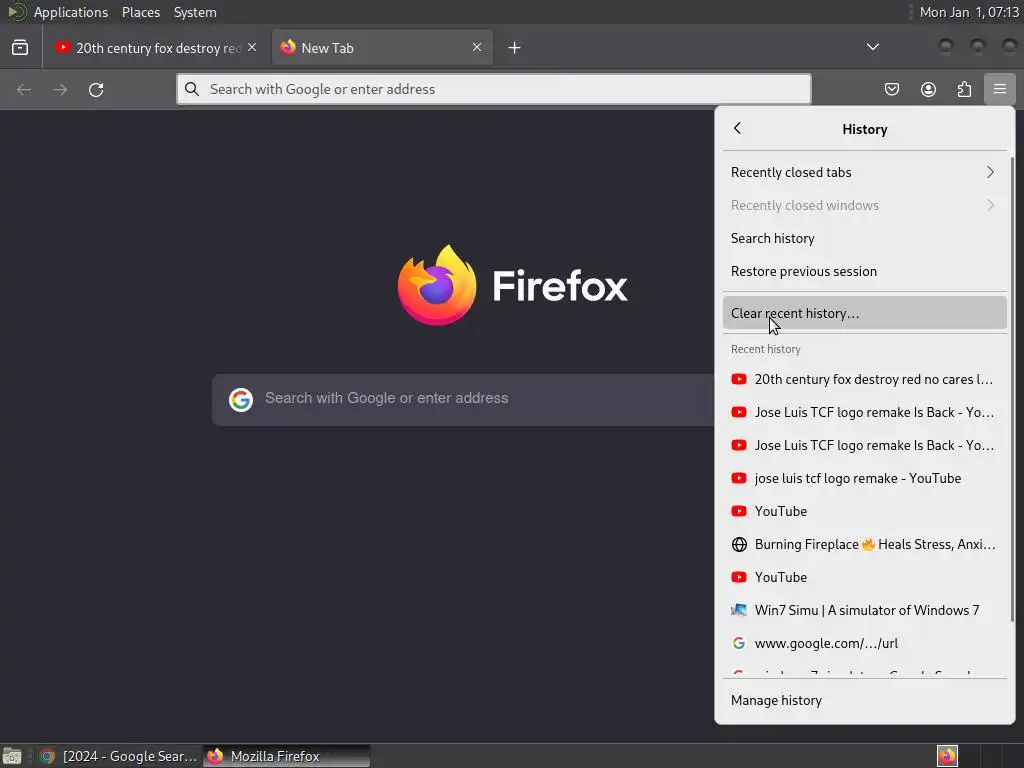
Task: Open the YouTube entry above Burning Fireplace
Action: point(865,511)
